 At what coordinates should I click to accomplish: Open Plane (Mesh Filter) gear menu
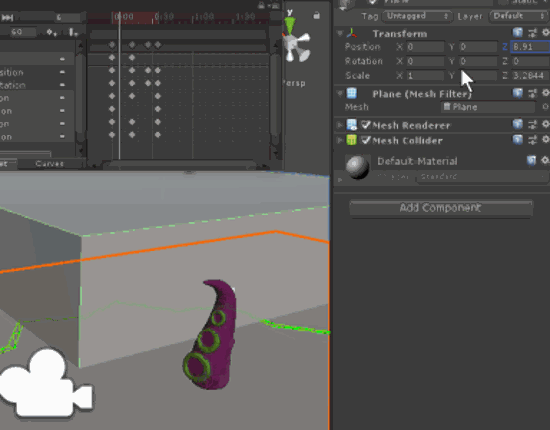coord(545,93)
